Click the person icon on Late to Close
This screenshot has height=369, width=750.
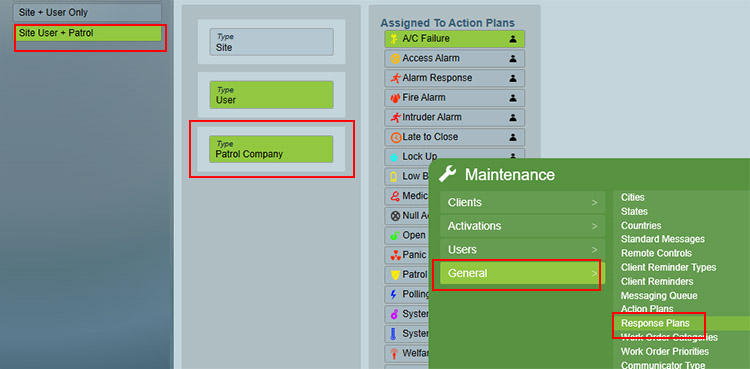pos(513,137)
